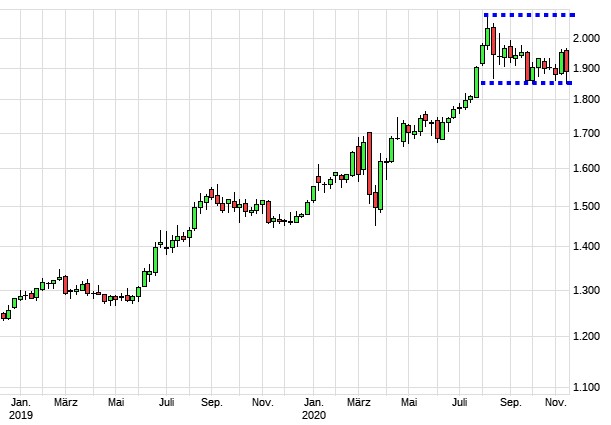The width and height of the screenshot is (611, 425).
Task: Click the long green breakout candle in late July 2020
Action: (476, 82)
